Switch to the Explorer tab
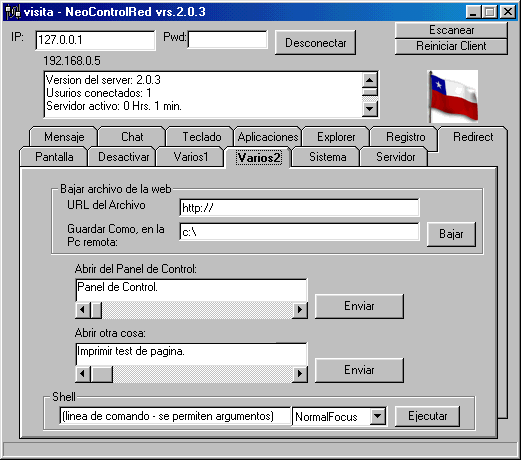 [336, 137]
